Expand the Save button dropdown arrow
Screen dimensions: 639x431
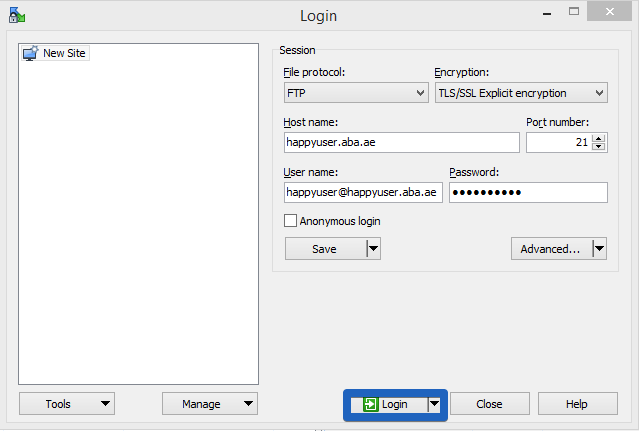pos(373,248)
